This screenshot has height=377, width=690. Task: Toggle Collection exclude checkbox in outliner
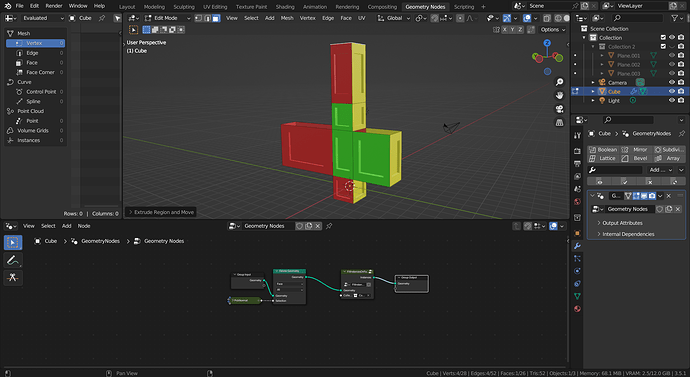click(x=663, y=38)
